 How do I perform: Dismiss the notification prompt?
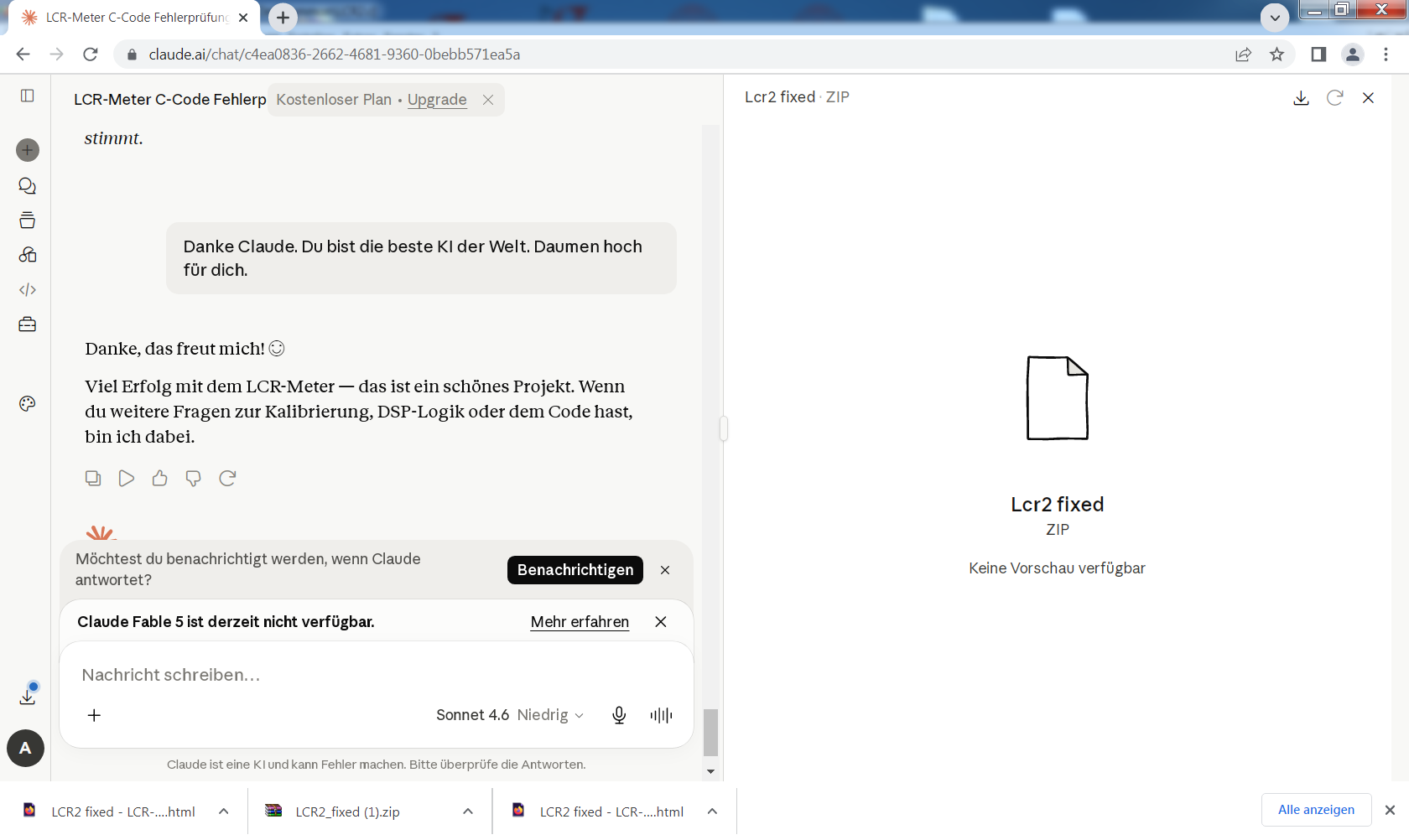(x=665, y=570)
